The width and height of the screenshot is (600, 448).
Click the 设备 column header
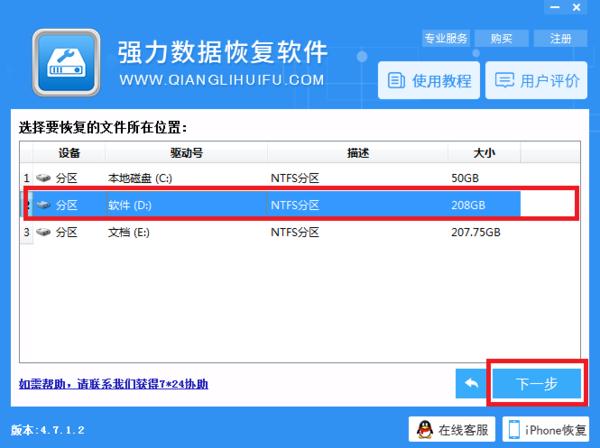click(69, 153)
